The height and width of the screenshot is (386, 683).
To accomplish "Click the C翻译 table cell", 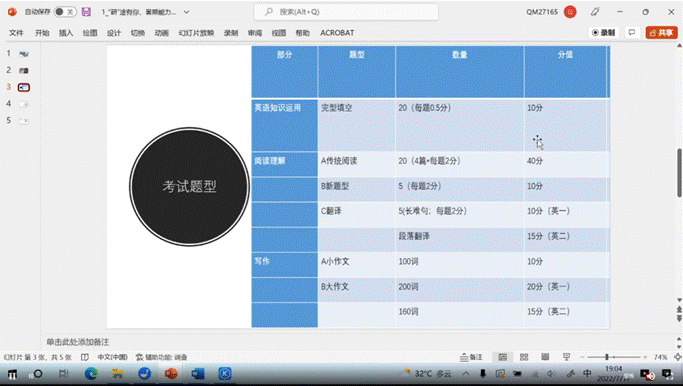I will point(357,214).
